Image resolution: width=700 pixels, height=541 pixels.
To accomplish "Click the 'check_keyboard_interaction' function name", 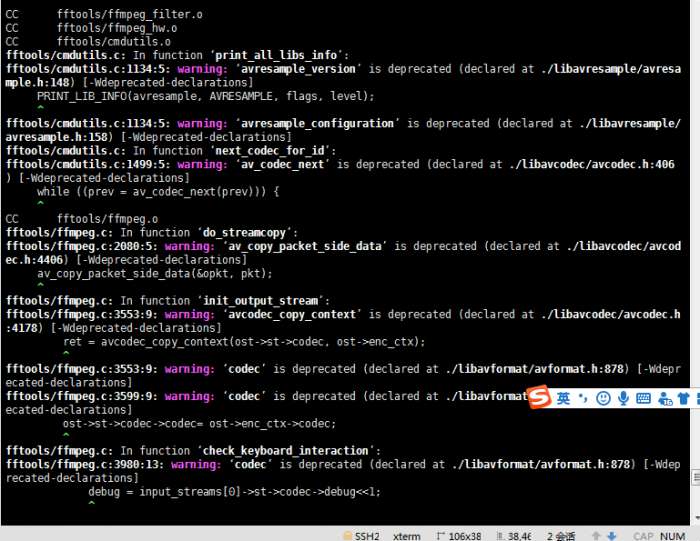I will (285, 451).
